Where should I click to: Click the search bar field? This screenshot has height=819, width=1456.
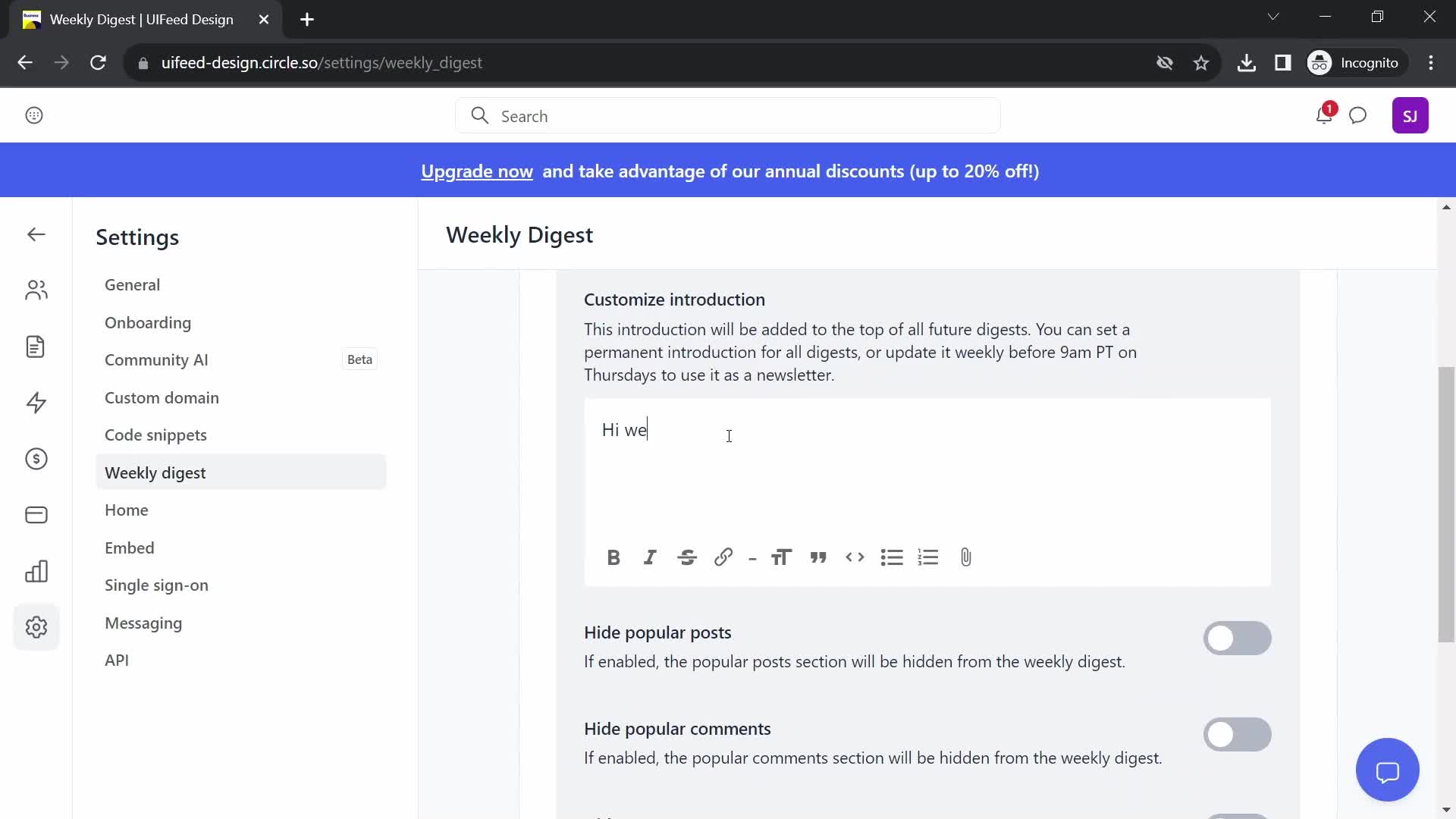[x=728, y=115]
